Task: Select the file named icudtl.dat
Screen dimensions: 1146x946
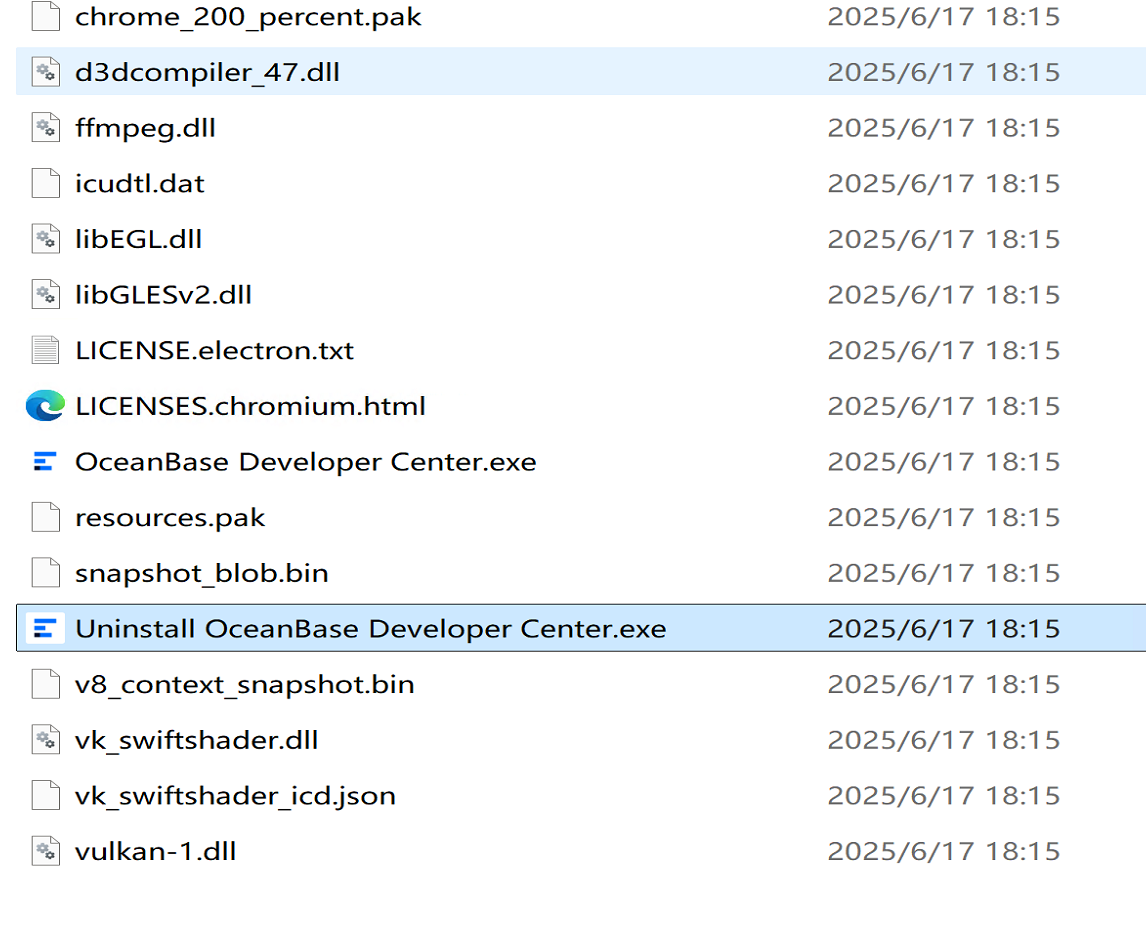Action: pos(140,183)
